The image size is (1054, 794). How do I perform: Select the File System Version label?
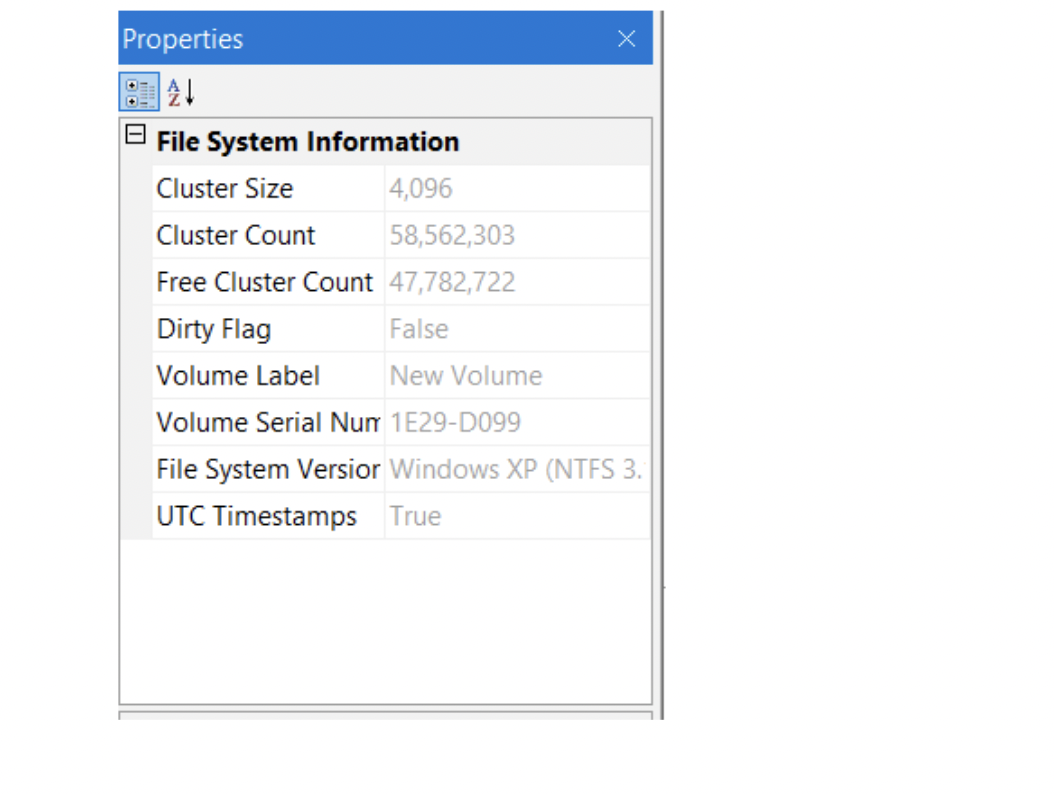(268, 469)
